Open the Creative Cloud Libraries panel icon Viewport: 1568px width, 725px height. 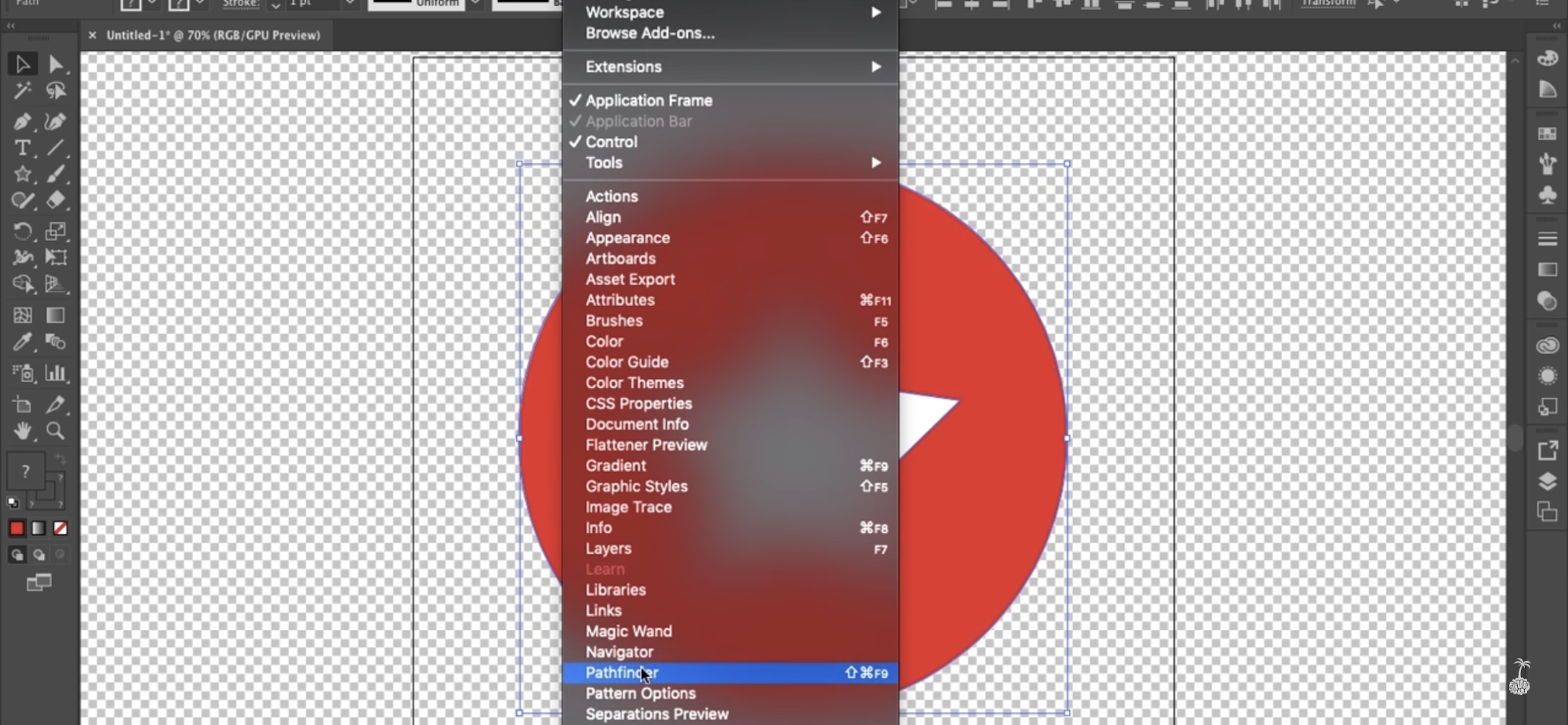pyautogui.click(x=1547, y=345)
